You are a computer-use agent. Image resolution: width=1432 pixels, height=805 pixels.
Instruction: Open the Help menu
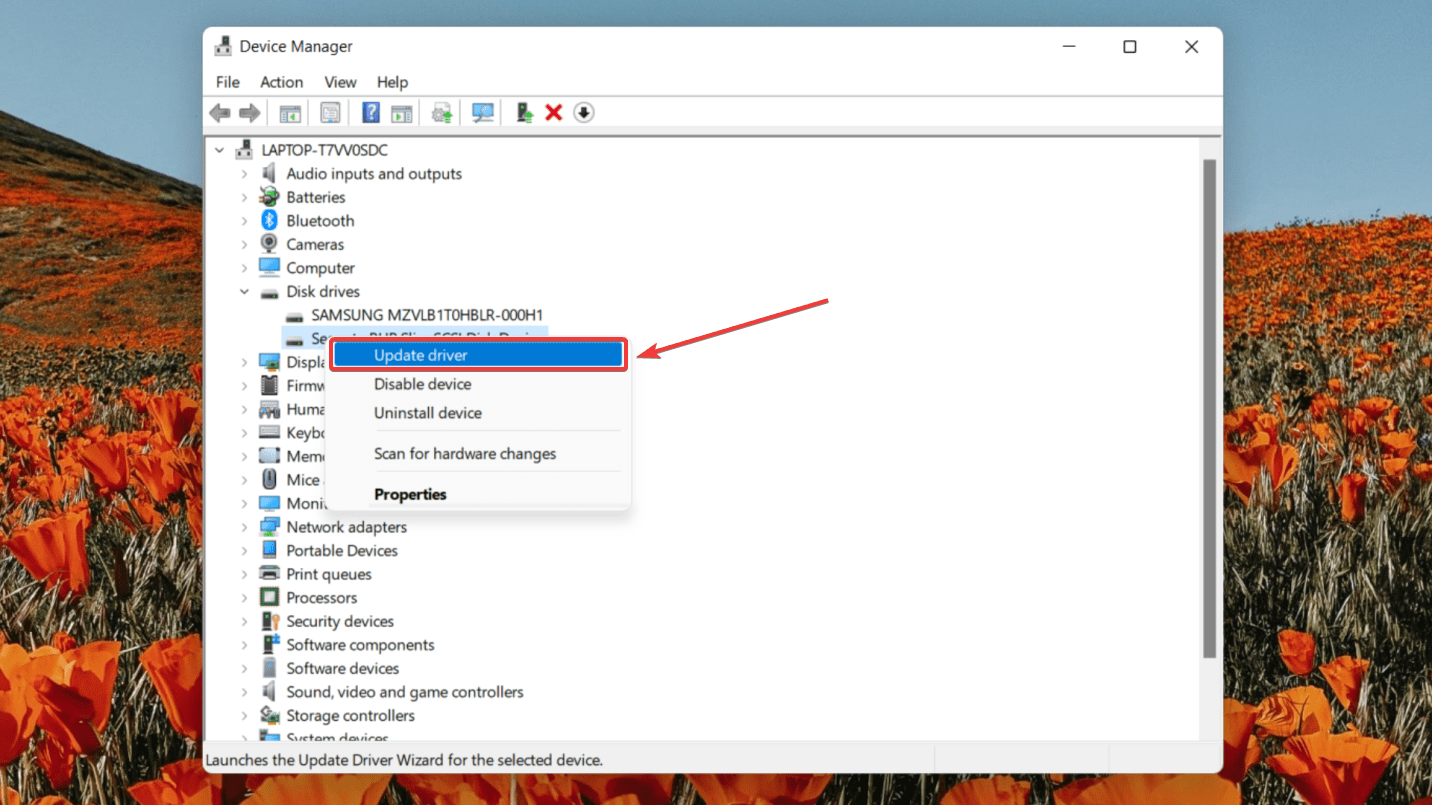pos(392,82)
